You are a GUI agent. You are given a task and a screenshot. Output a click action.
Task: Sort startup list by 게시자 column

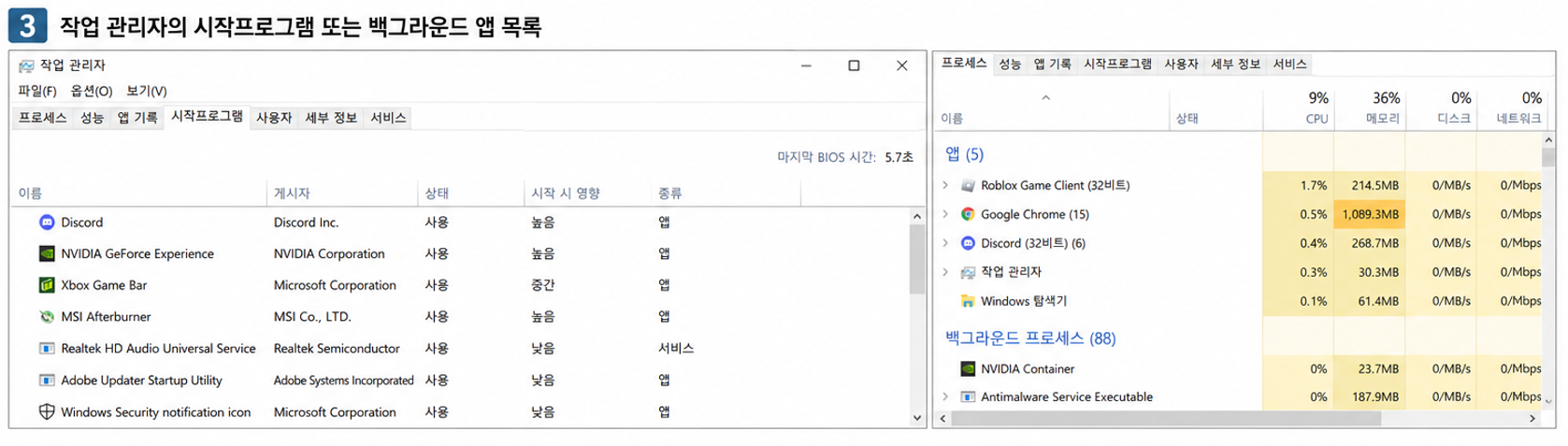click(x=341, y=194)
